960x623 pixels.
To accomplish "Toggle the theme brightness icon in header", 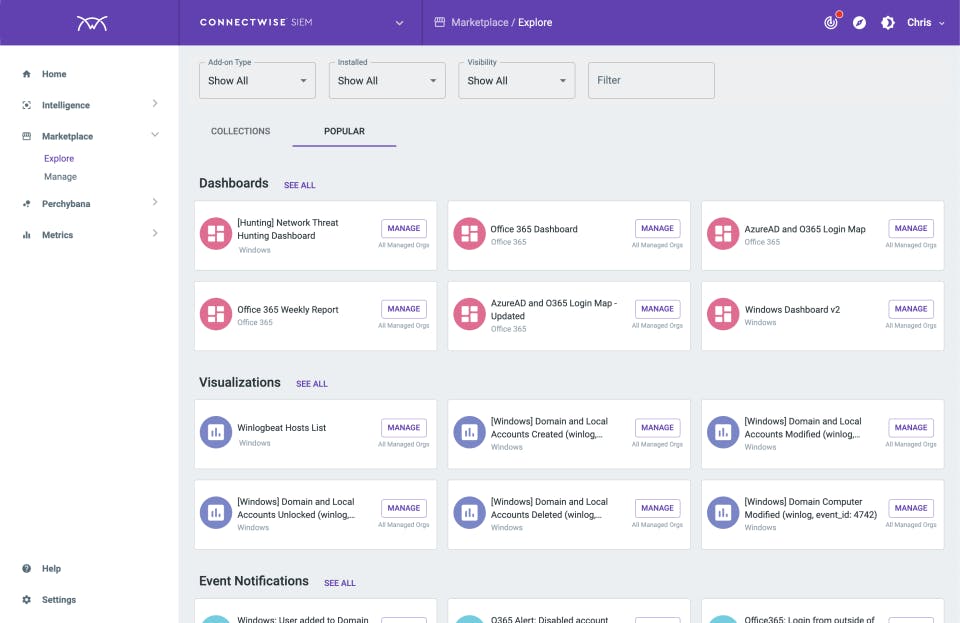I will click(888, 23).
